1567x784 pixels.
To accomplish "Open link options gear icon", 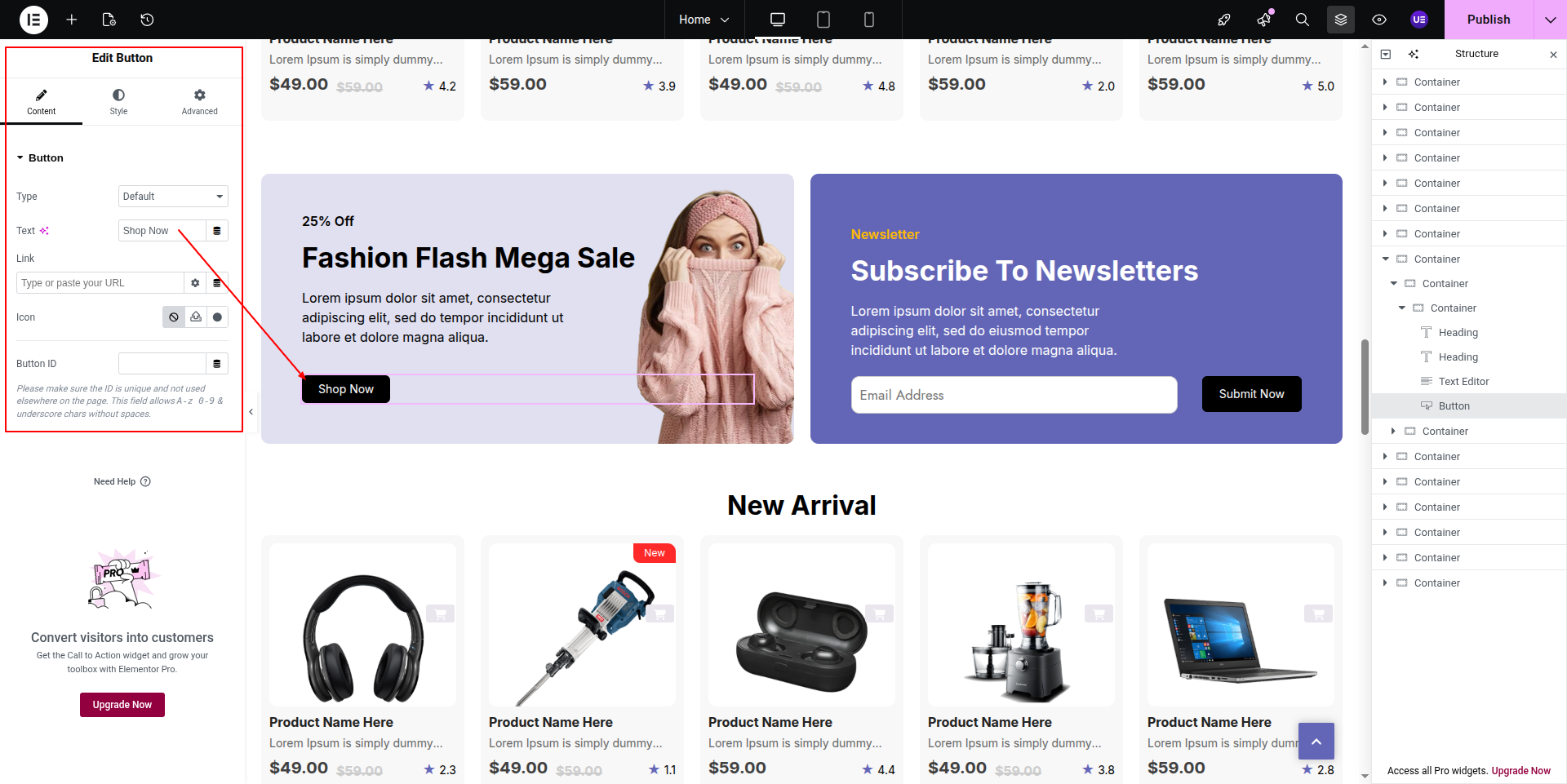I will (x=195, y=283).
